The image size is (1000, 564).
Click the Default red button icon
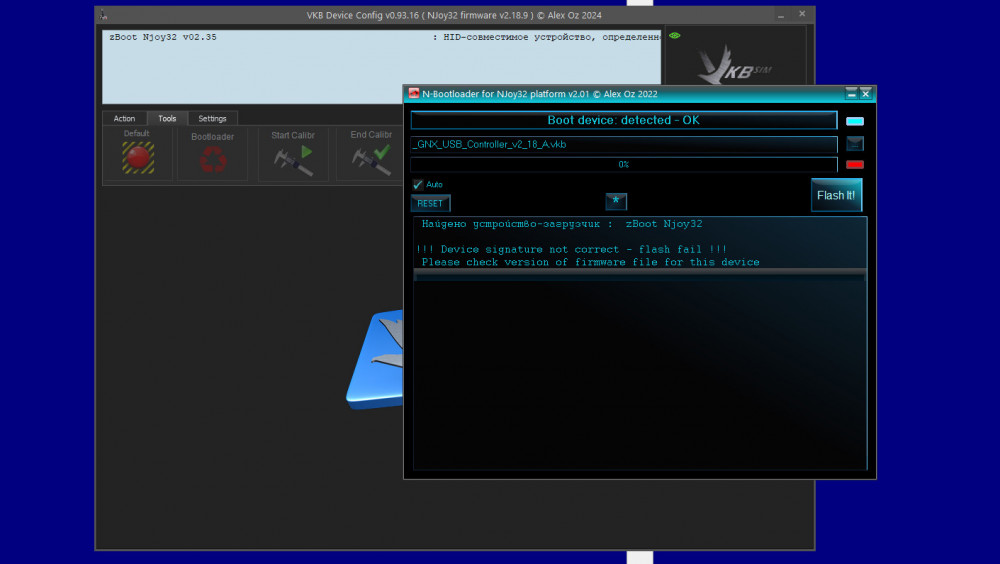pyautogui.click(x=138, y=158)
